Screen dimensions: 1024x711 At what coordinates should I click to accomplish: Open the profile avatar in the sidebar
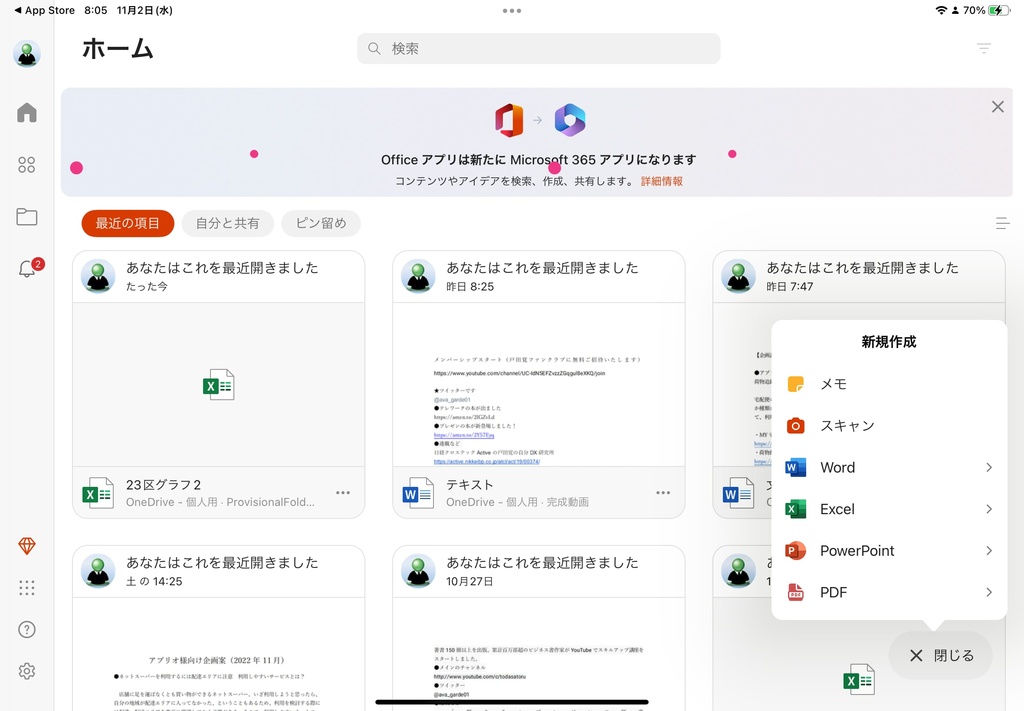(27, 54)
